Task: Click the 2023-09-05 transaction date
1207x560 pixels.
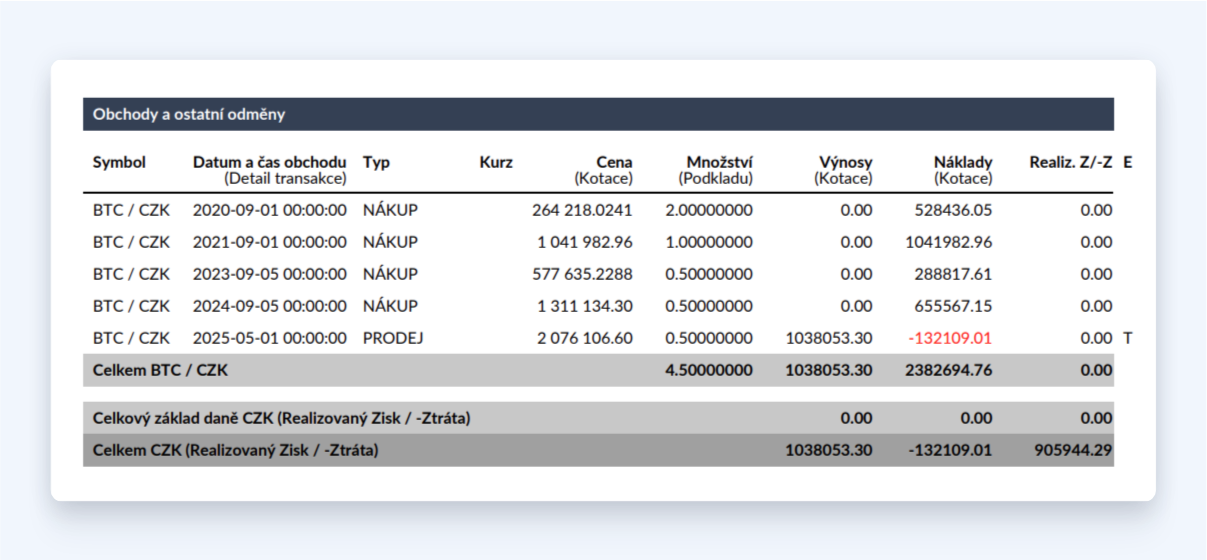Action: point(270,274)
